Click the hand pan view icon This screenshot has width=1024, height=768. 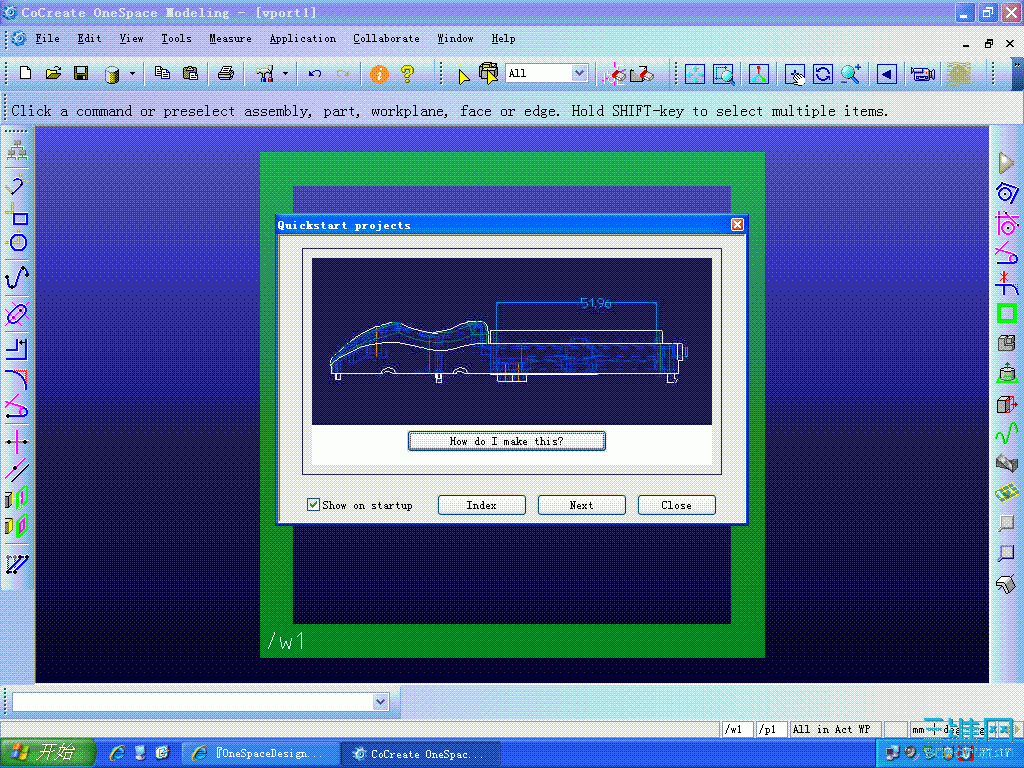[795, 74]
